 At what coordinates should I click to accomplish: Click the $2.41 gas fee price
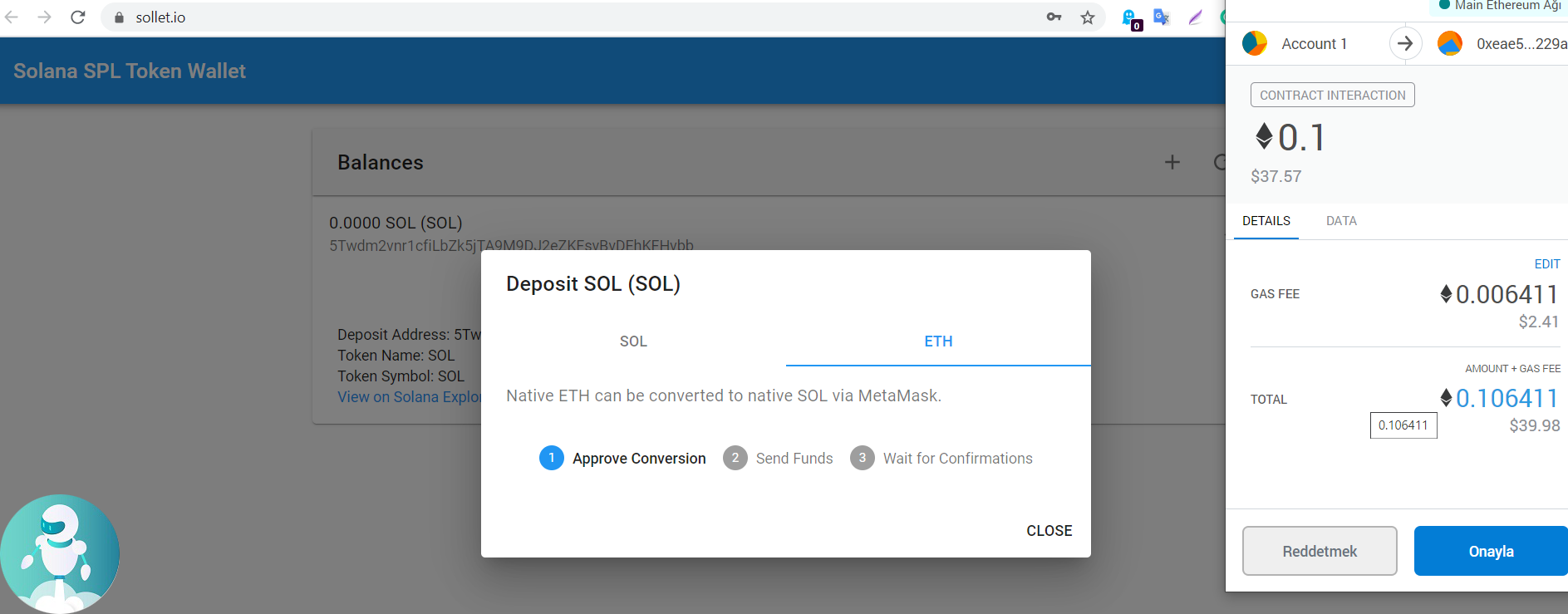point(1539,322)
